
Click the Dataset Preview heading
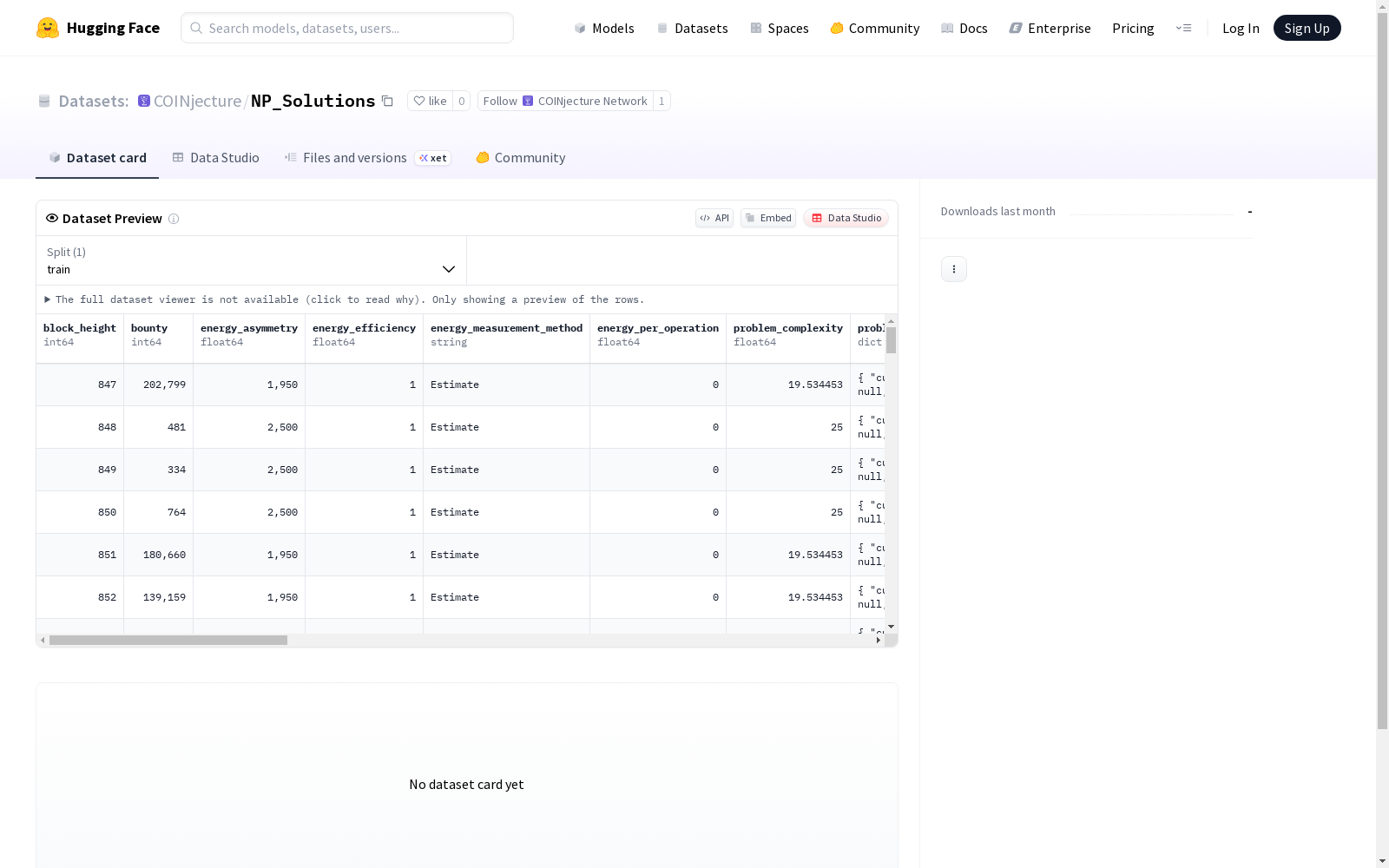click(x=112, y=219)
